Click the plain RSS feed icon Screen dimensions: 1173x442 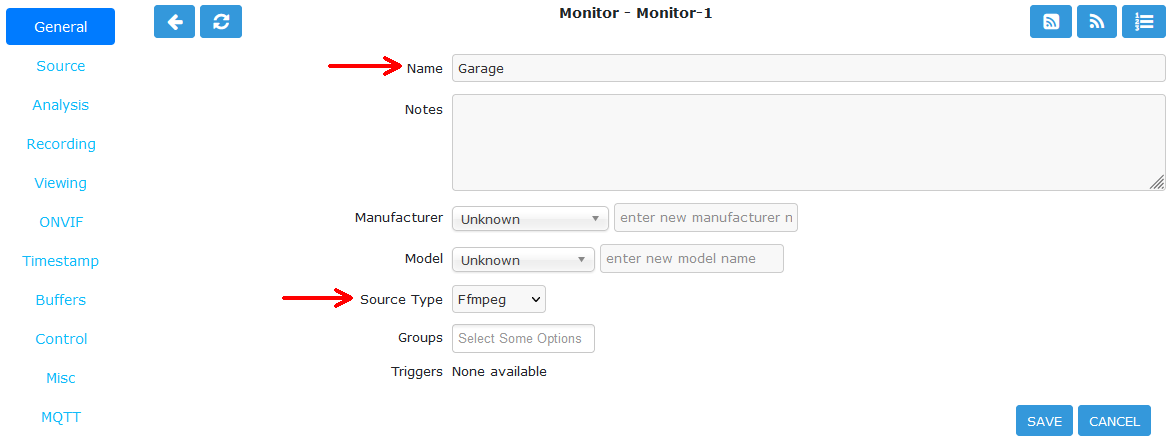coord(1097,22)
